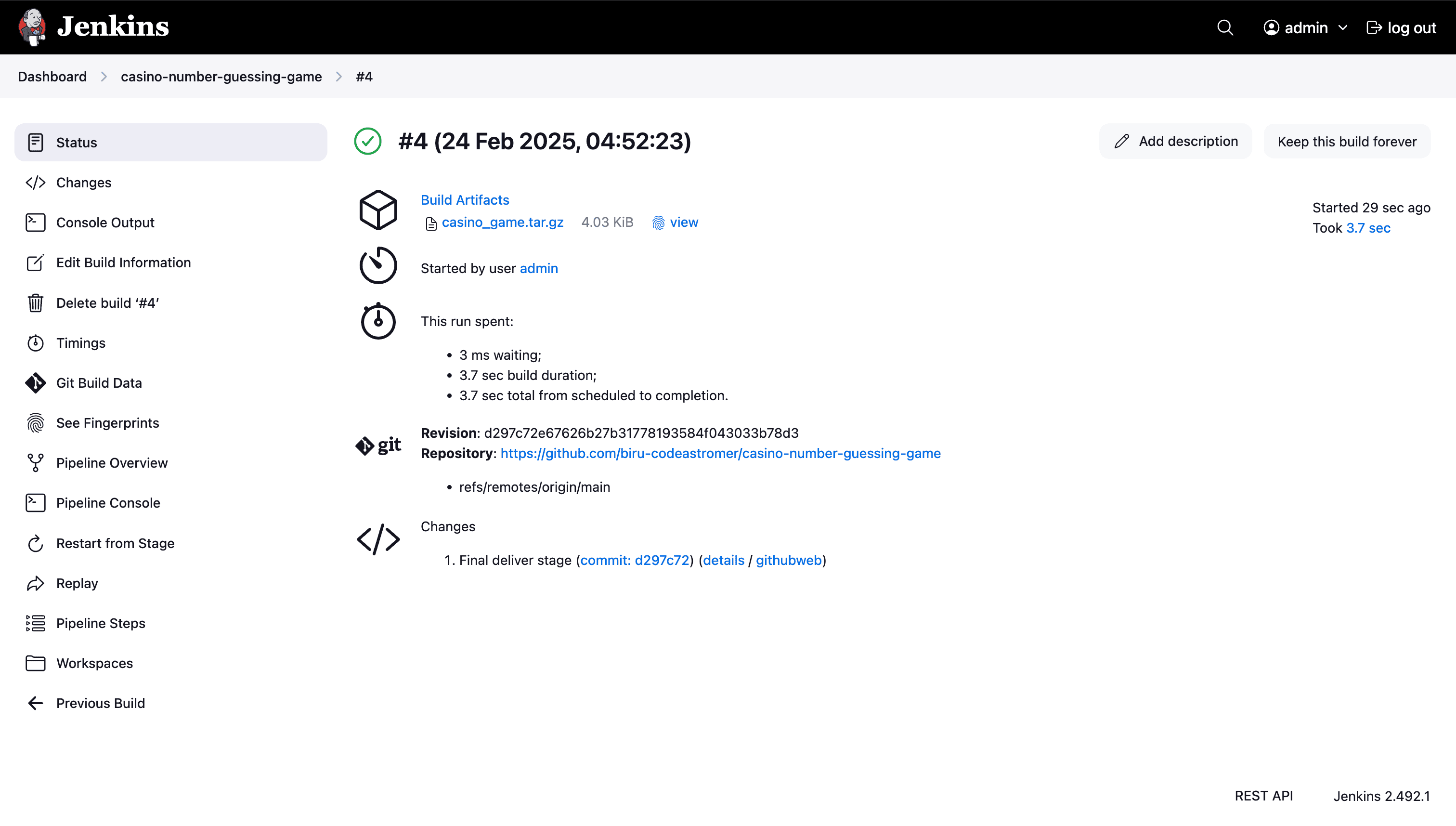
Task: Open the GitHub repository URL link
Action: [x=720, y=453]
